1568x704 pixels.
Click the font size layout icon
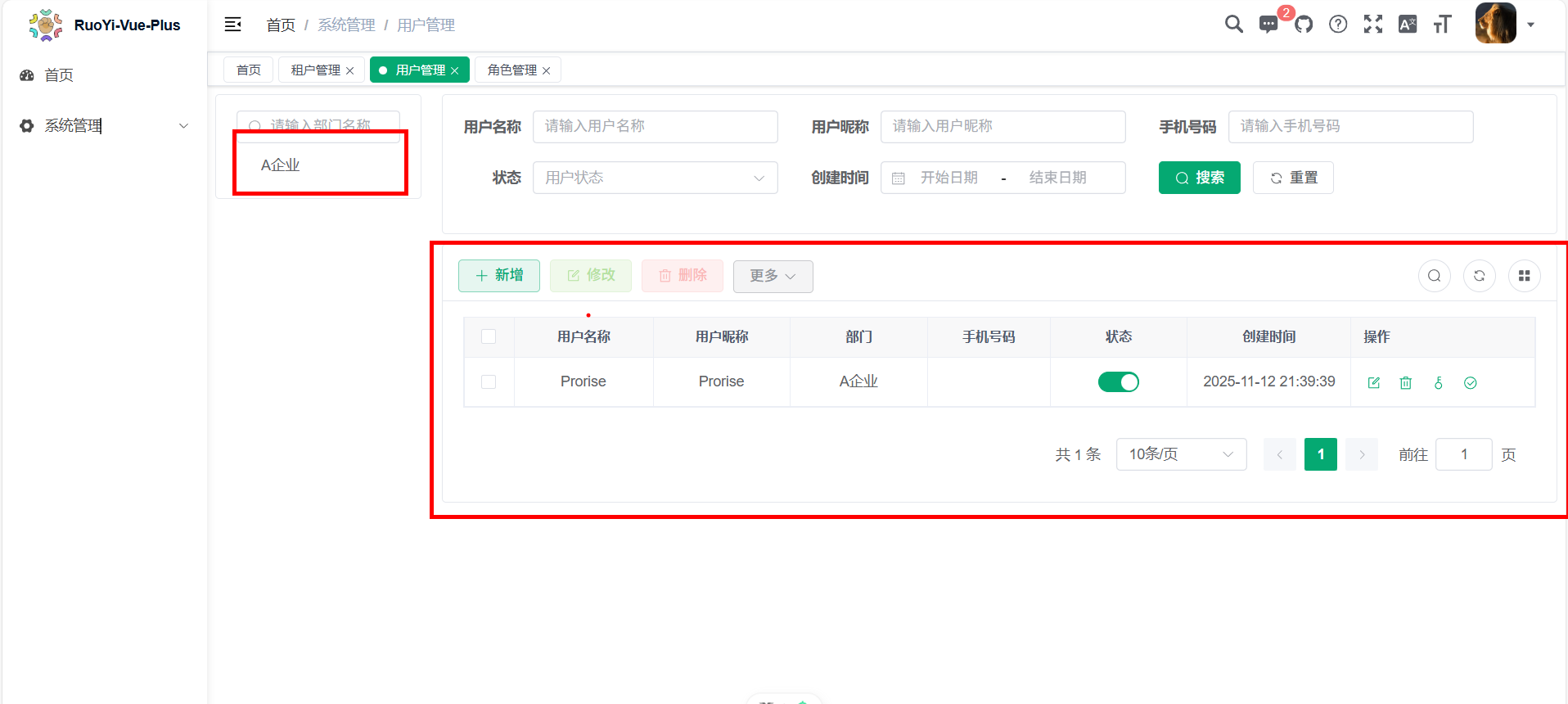click(1442, 25)
